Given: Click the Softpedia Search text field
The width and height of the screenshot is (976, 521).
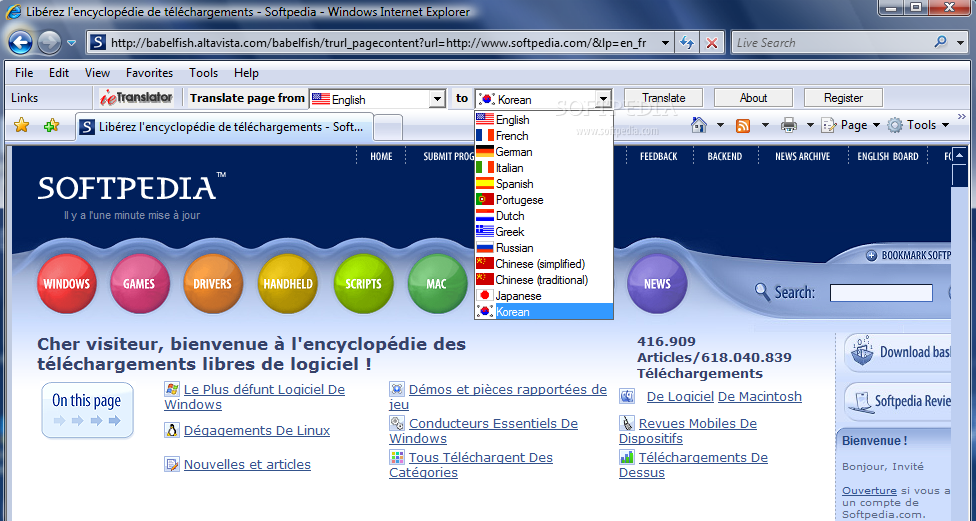Looking at the screenshot, I should (x=881, y=293).
